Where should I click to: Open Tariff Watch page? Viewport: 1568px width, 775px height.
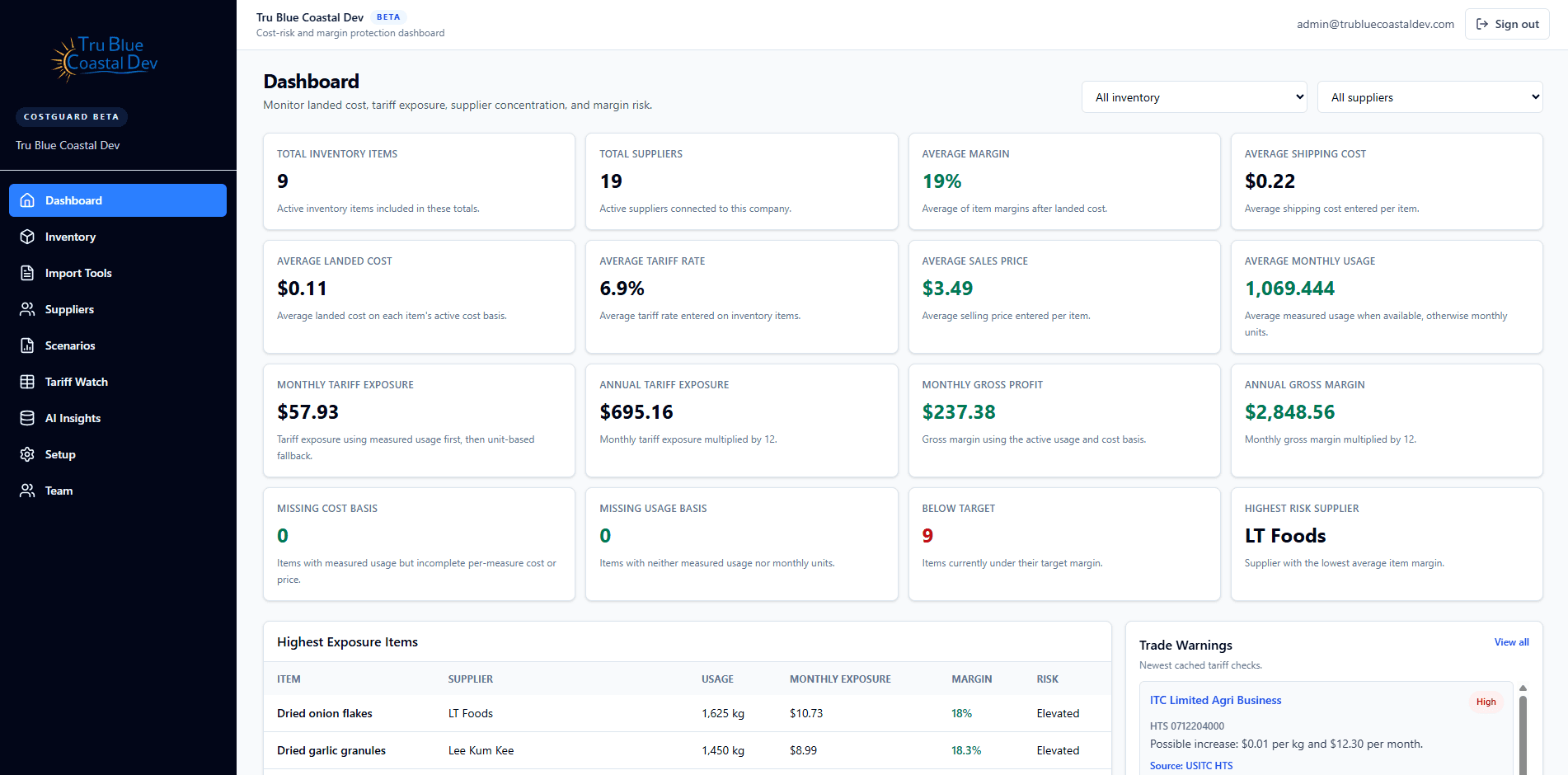118,382
